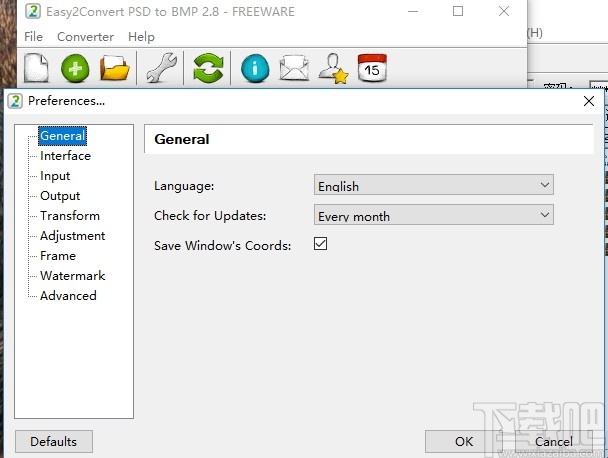
Task: Select Advanced in the preferences tree
Action: [68, 296]
